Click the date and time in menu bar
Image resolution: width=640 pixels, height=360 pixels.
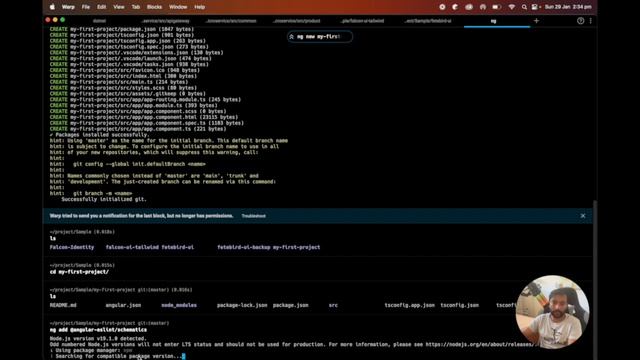pyautogui.click(x=568, y=7)
